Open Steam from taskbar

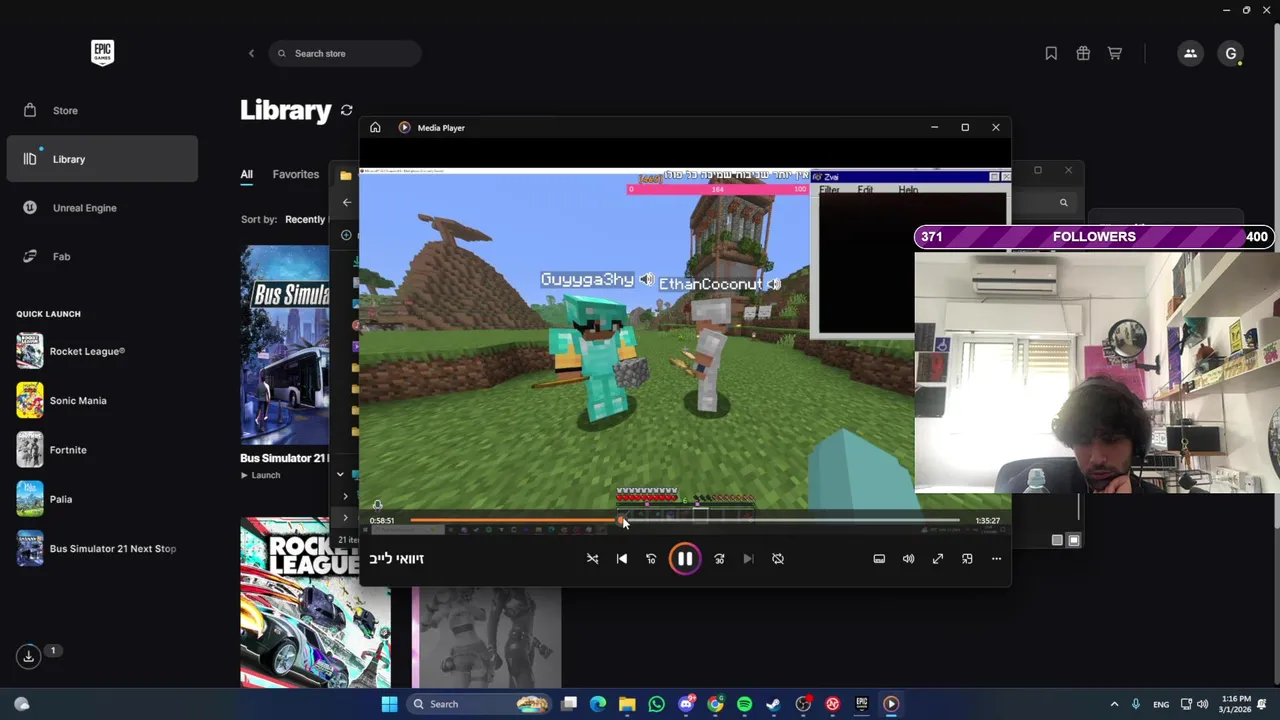coord(773,704)
